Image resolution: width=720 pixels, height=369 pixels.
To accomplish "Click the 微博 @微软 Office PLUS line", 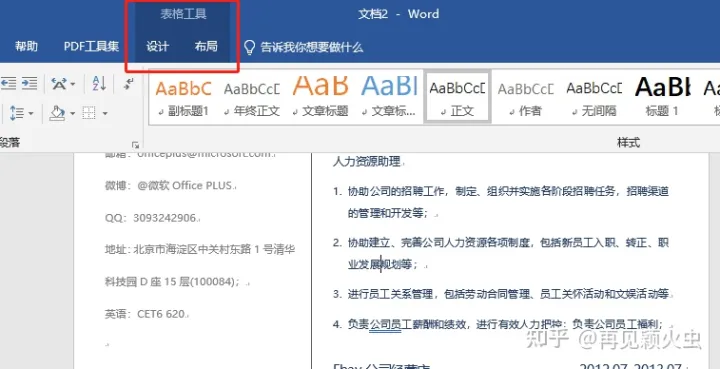I will coord(169,185).
